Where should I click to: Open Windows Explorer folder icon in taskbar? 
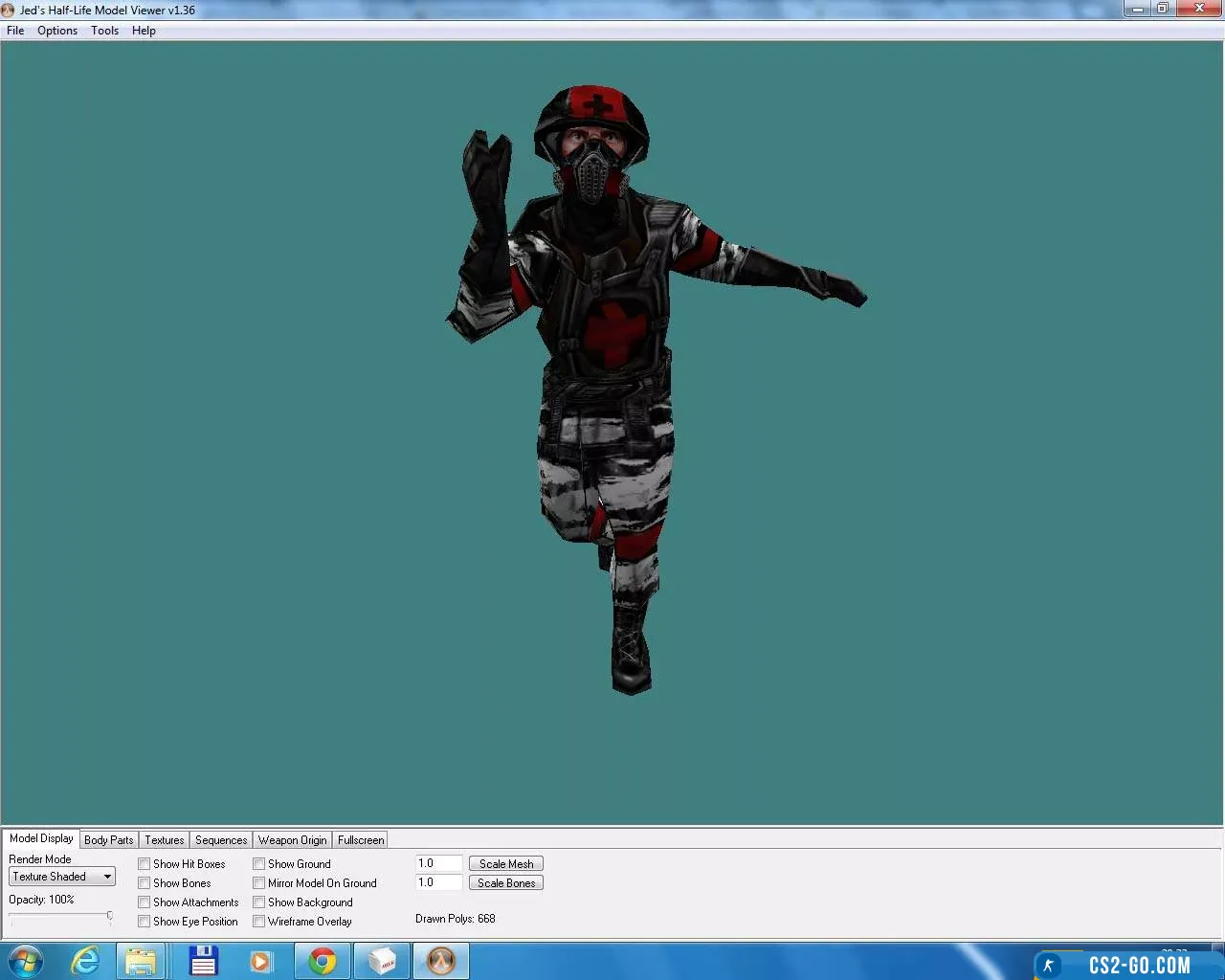[x=141, y=961]
